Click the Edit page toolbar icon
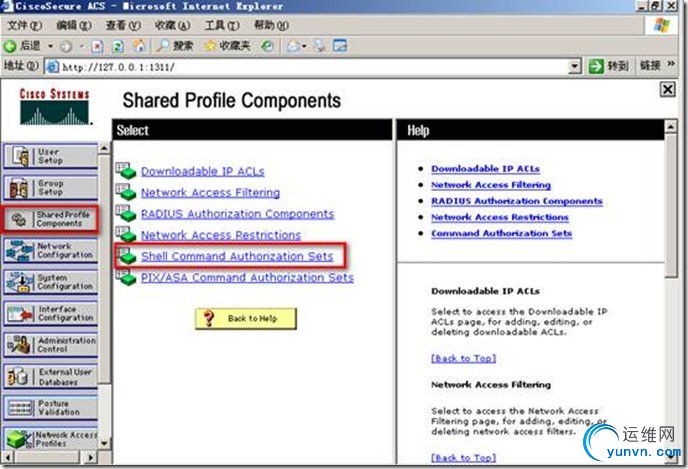Image resolution: width=688 pixels, height=469 pixels. pos(340,45)
